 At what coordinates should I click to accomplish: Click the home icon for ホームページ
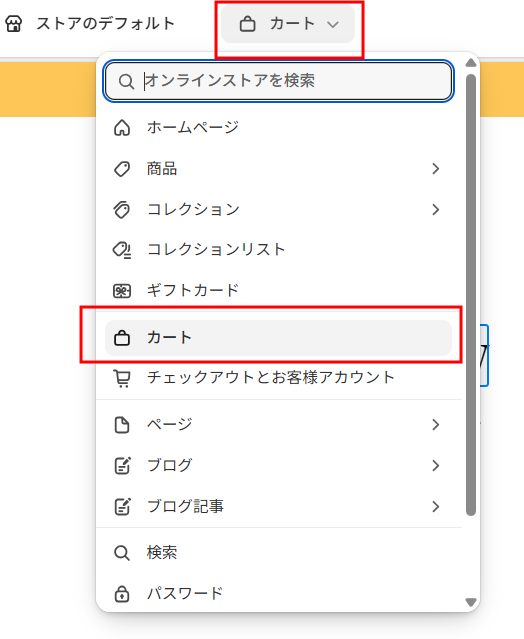coord(122,128)
